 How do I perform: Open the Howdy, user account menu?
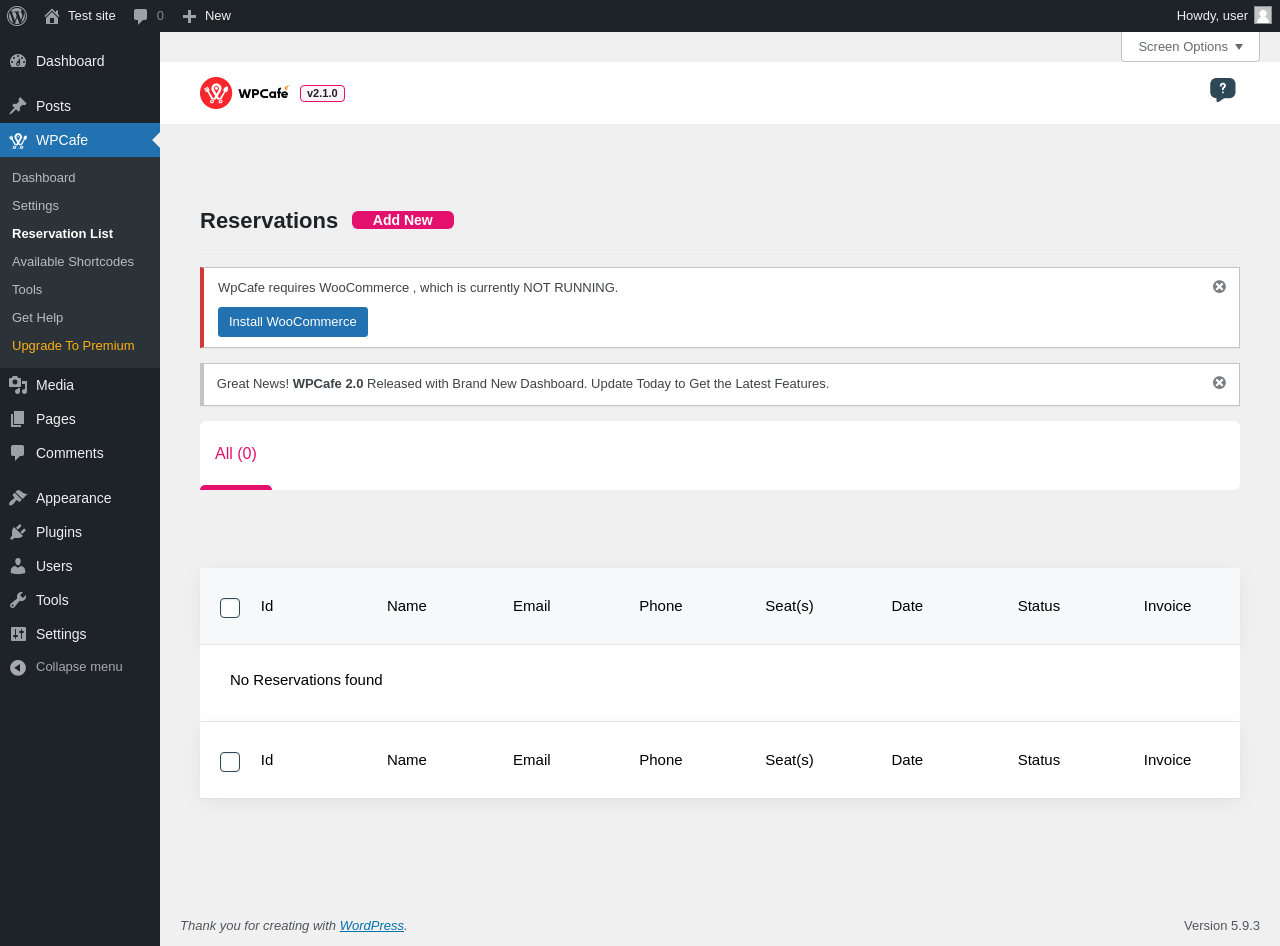tap(1224, 16)
